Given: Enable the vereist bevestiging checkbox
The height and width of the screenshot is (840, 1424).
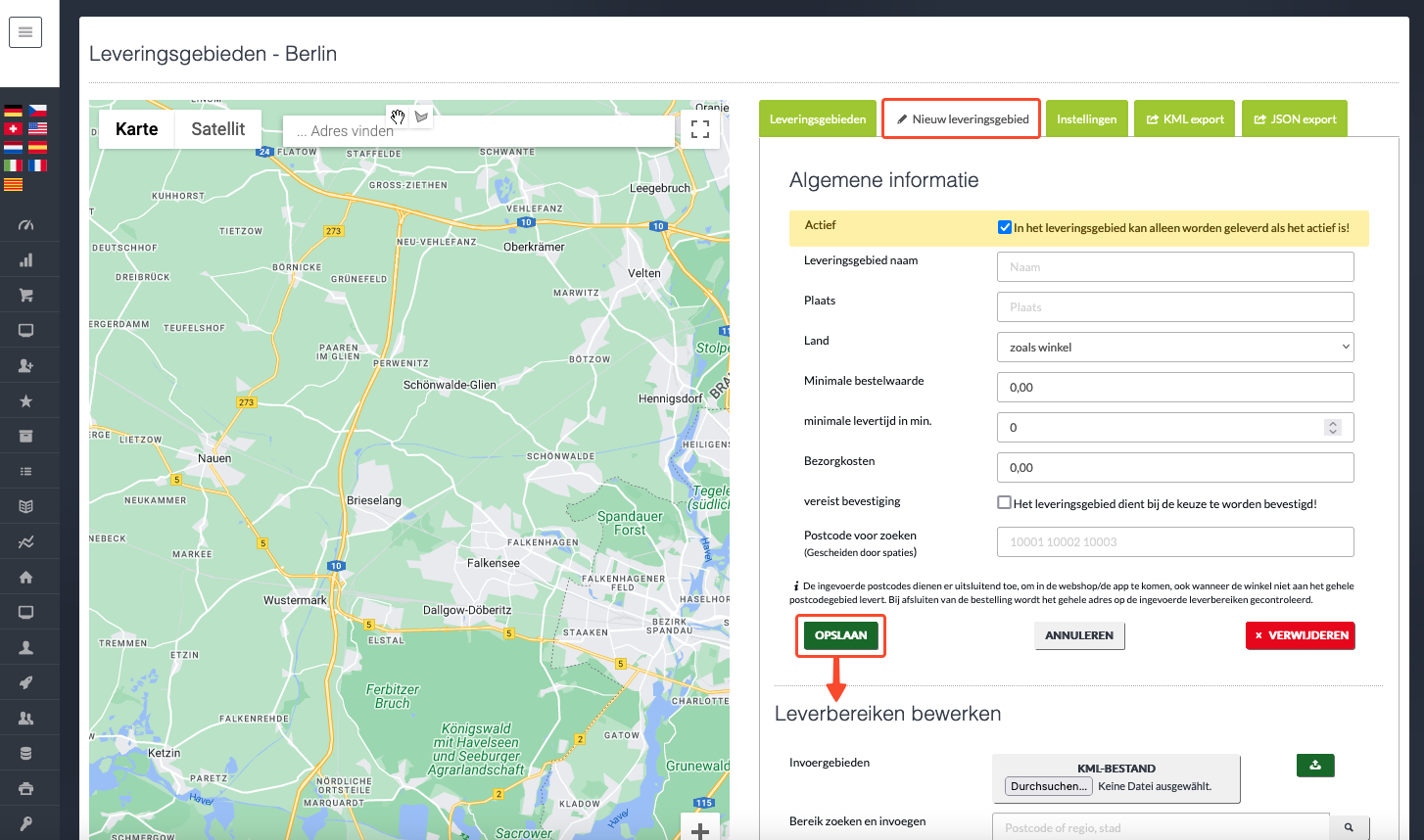Looking at the screenshot, I should [x=1004, y=503].
